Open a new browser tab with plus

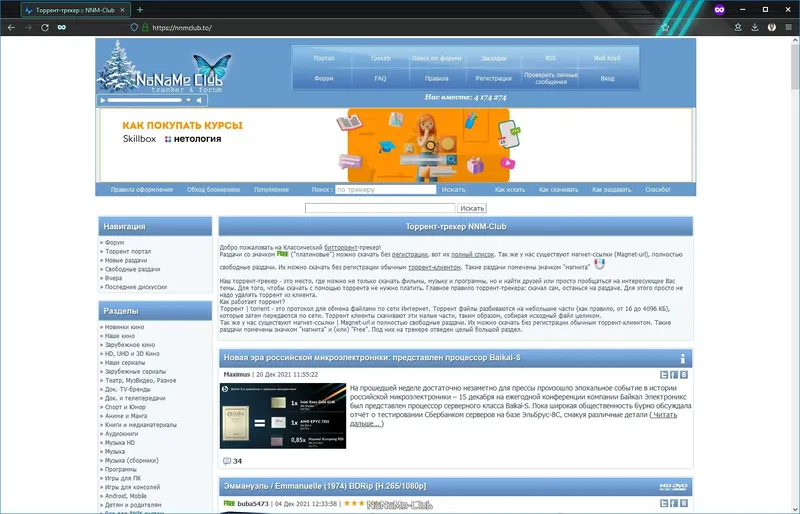(x=140, y=10)
